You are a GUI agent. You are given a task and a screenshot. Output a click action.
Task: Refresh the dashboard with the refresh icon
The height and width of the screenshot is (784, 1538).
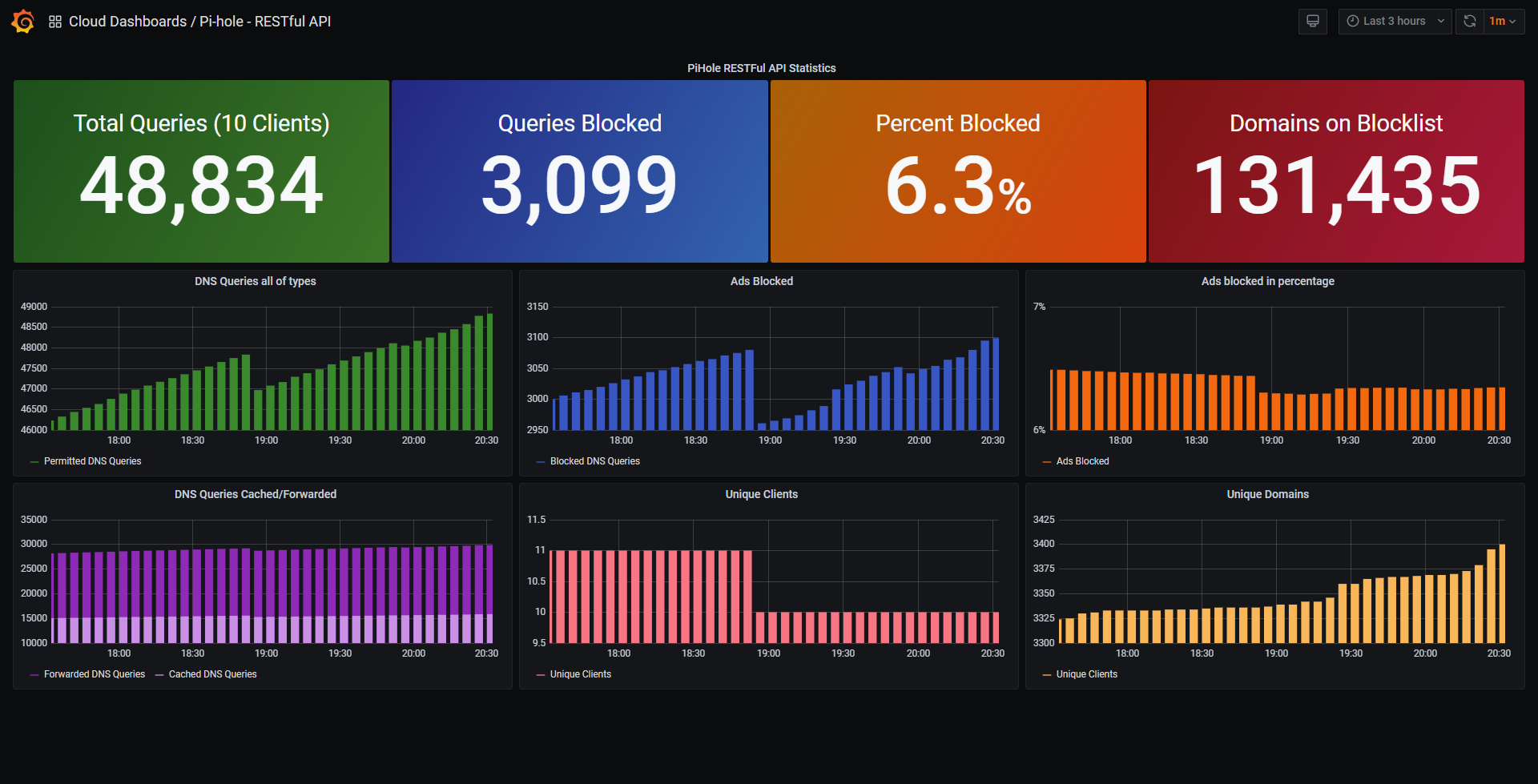coord(1470,22)
